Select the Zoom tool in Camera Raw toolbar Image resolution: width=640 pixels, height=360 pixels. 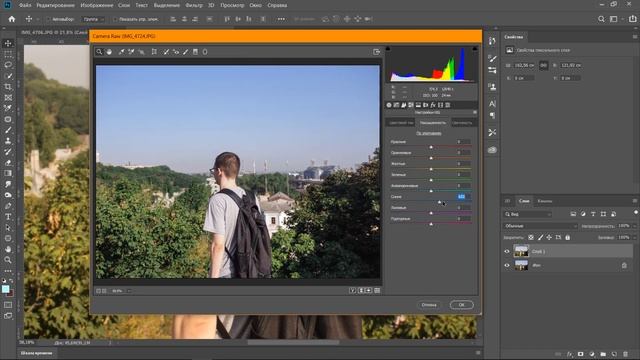pos(99,52)
